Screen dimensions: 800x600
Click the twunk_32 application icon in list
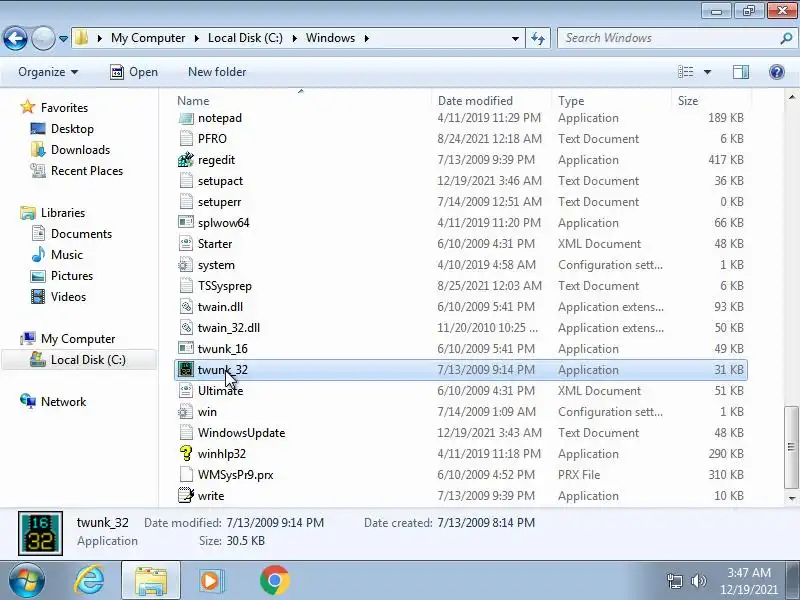[x=186, y=369]
